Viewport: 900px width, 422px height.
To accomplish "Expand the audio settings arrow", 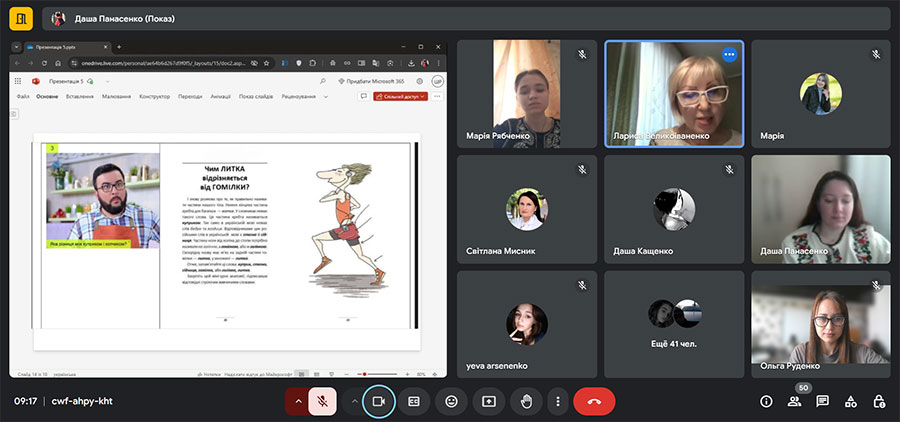I will point(296,401).
